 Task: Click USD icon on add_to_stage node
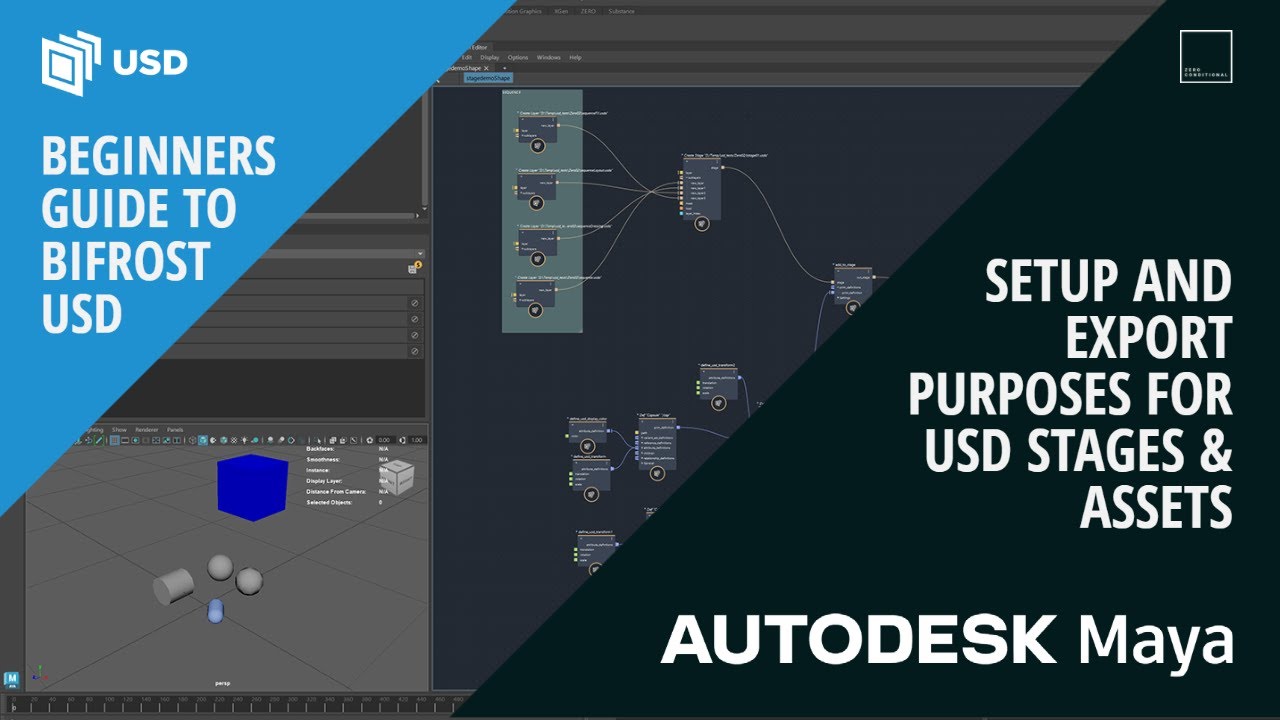click(x=853, y=308)
